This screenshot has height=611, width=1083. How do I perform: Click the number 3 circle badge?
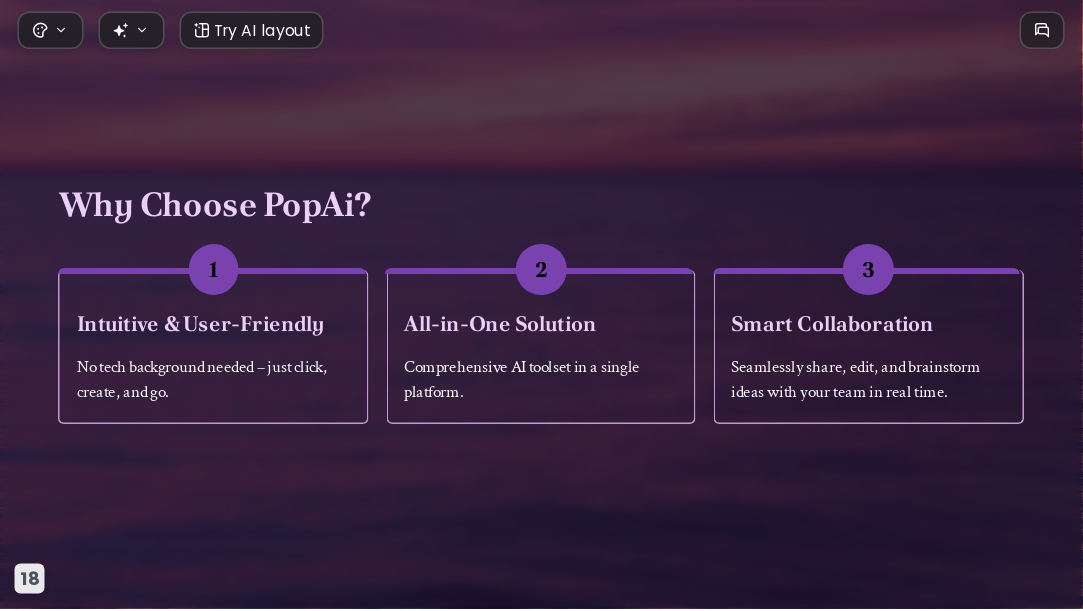(868, 269)
